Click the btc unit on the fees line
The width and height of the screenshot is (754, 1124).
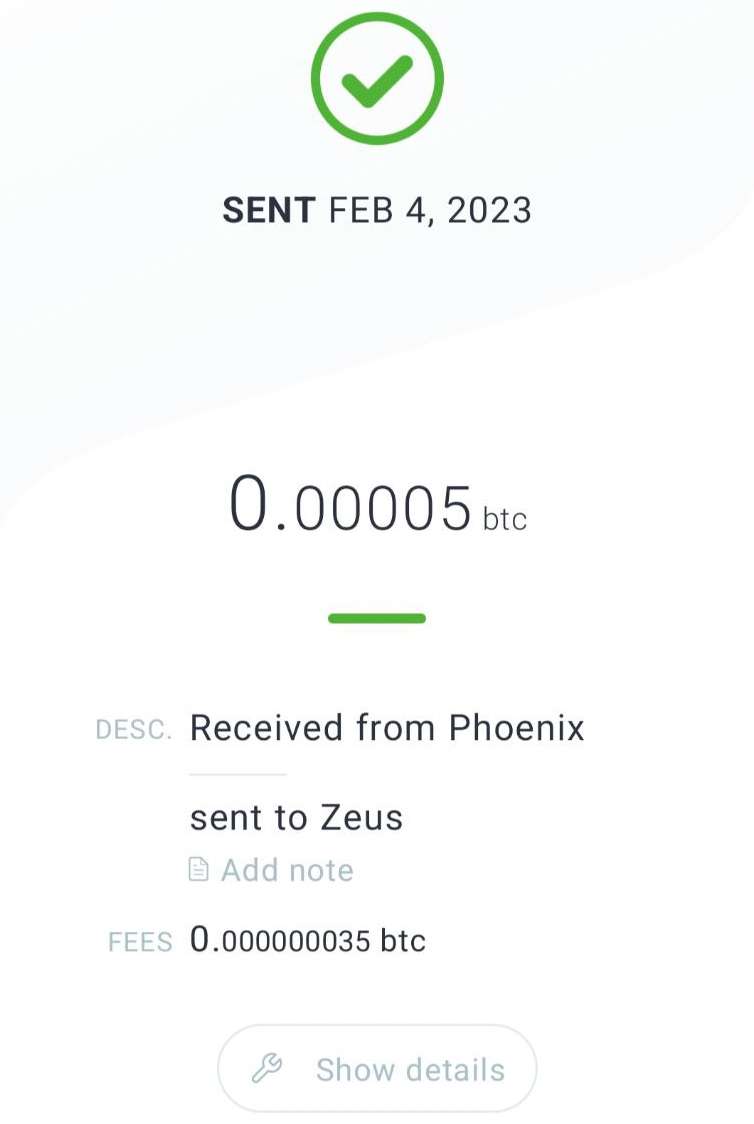(x=403, y=941)
